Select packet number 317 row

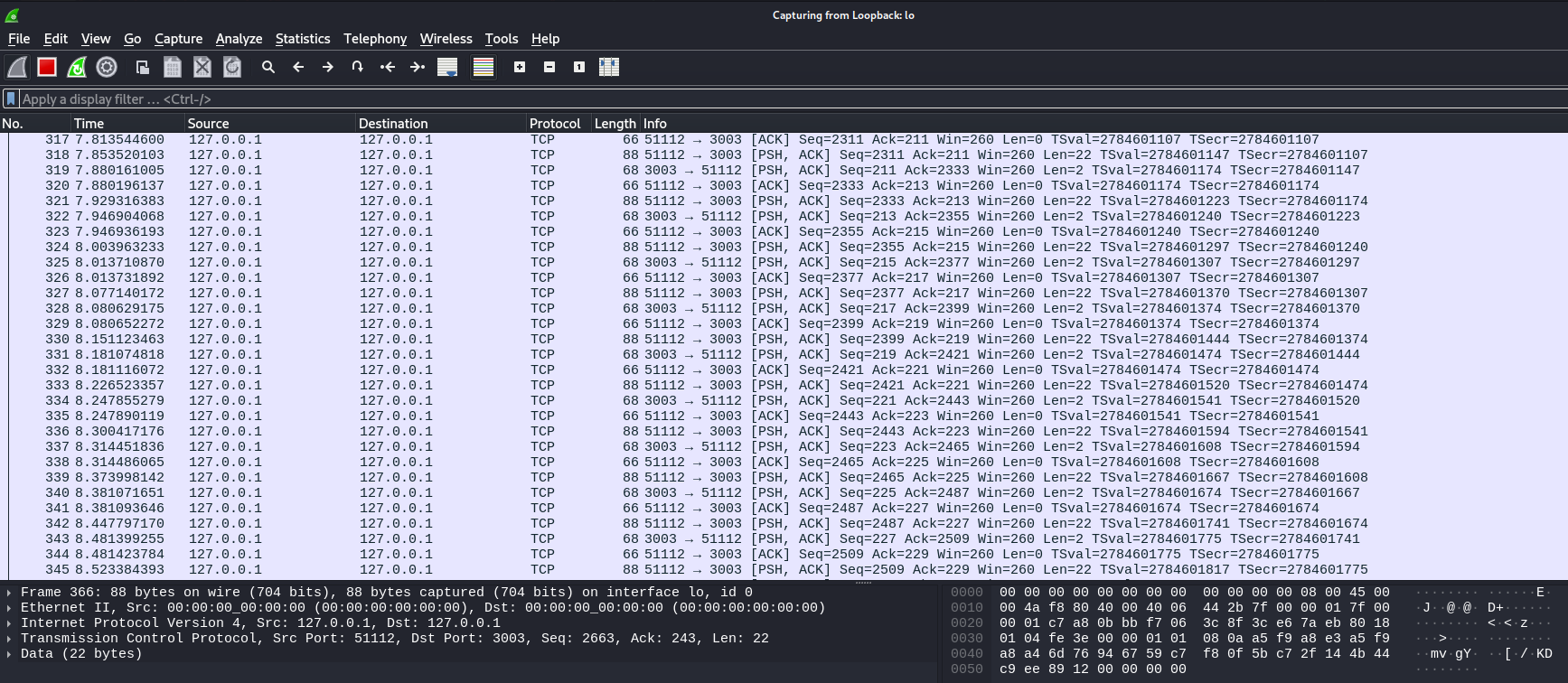(784, 140)
